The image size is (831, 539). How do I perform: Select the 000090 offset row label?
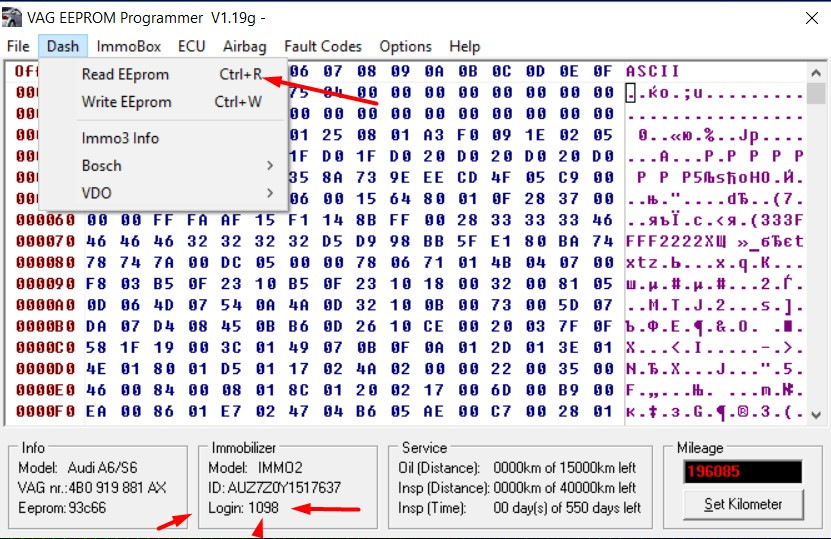(46, 284)
